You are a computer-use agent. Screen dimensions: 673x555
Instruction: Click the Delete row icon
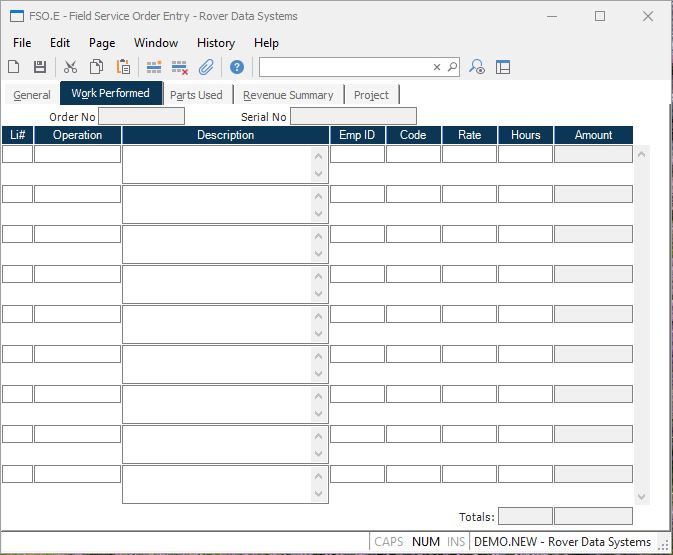180,67
